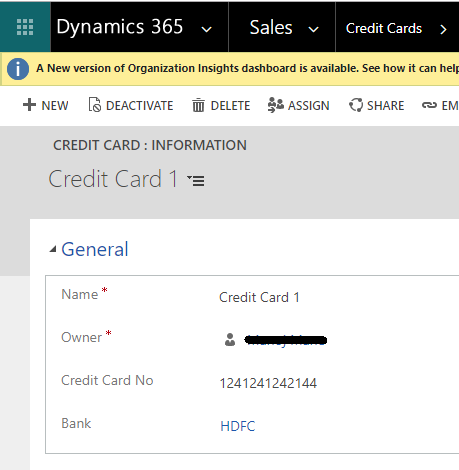This screenshot has height=470, width=459.
Task: Click the Share circular icon
Action: click(356, 105)
